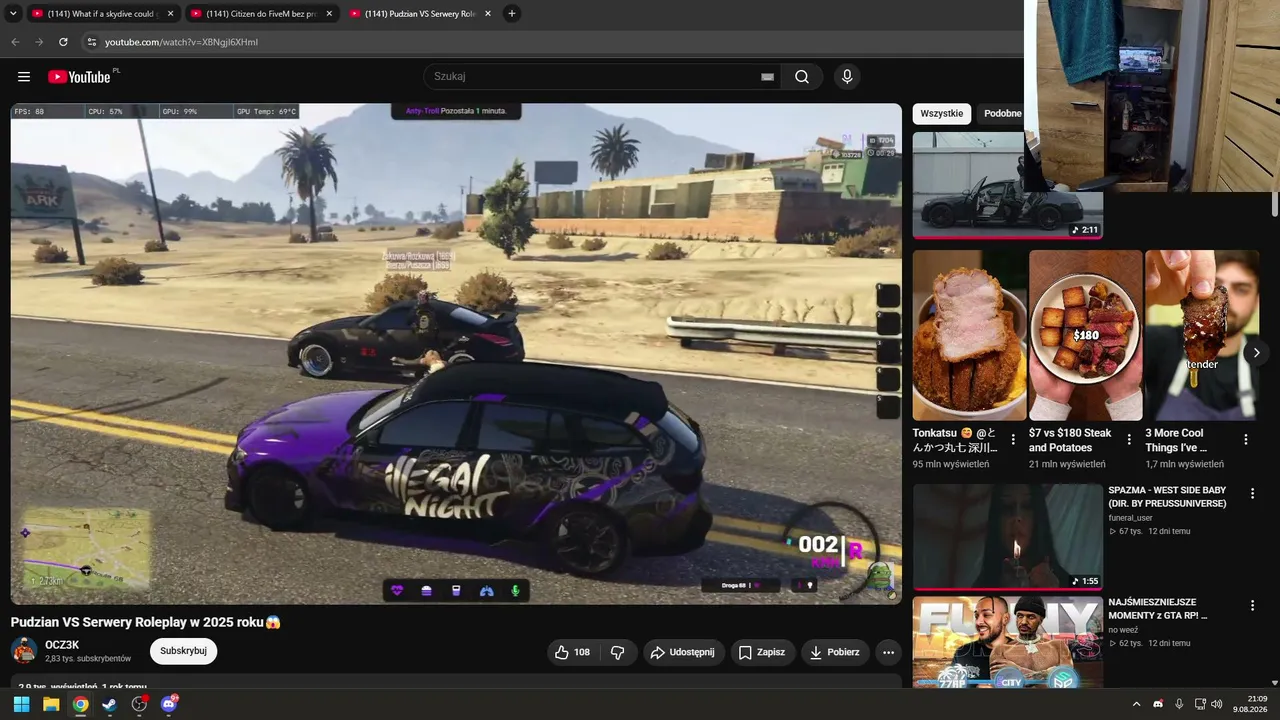Click the Discord icon in system tray
Screen dimensions: 1280x720
[1158, 704]
